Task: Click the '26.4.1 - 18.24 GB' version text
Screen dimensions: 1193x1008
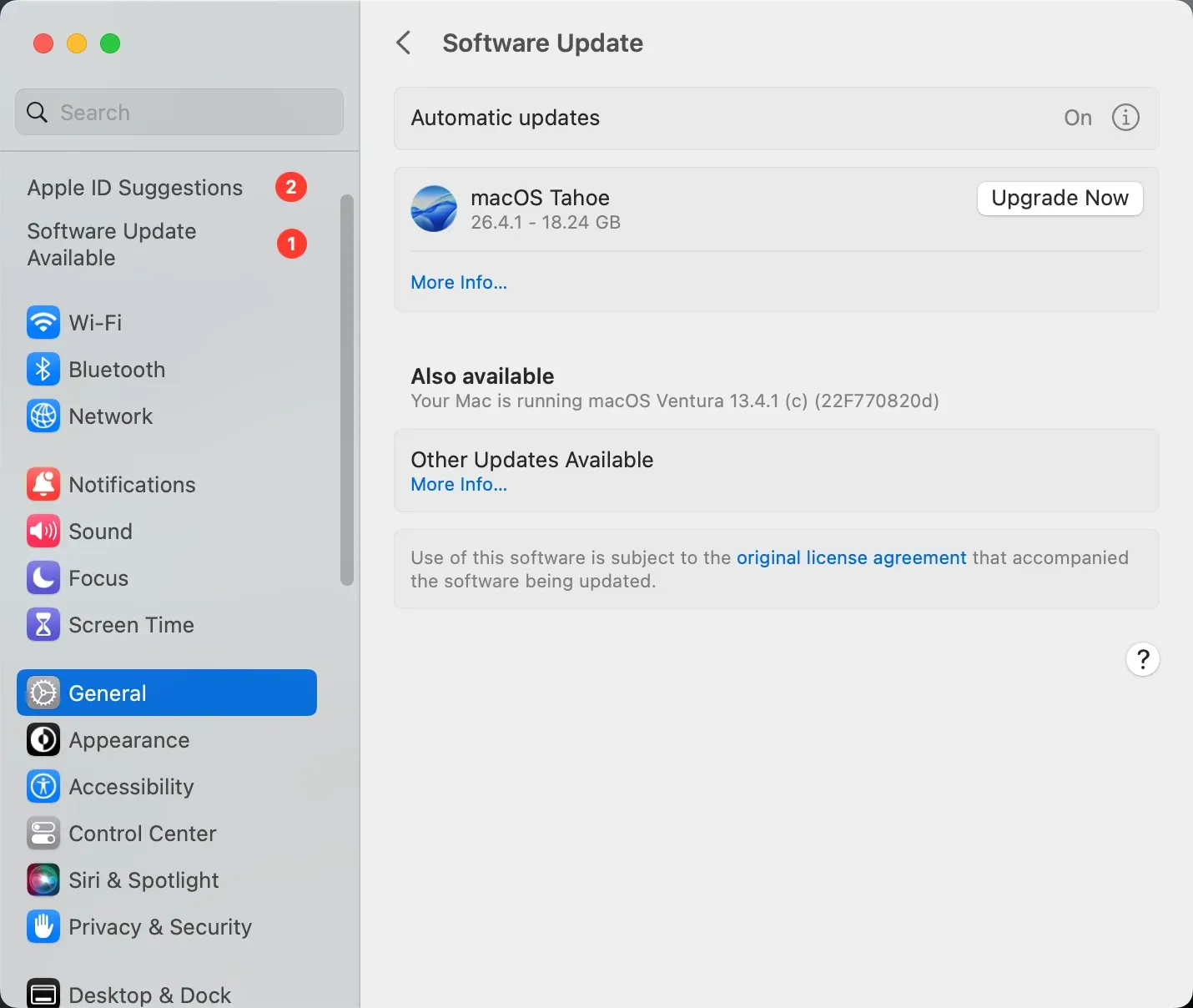Action: click(x=546, y=223)
